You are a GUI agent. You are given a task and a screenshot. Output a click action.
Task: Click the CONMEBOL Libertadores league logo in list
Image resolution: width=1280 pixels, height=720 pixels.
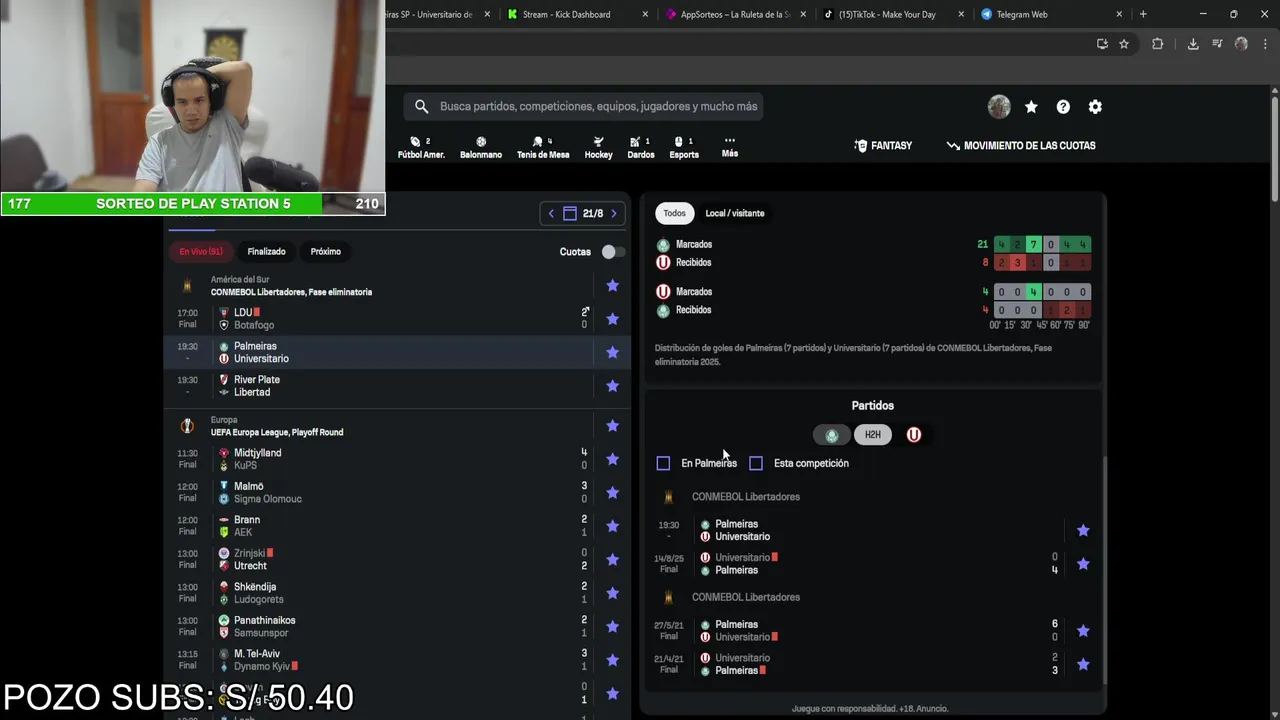pyautogui.click(x=187, y=286)
